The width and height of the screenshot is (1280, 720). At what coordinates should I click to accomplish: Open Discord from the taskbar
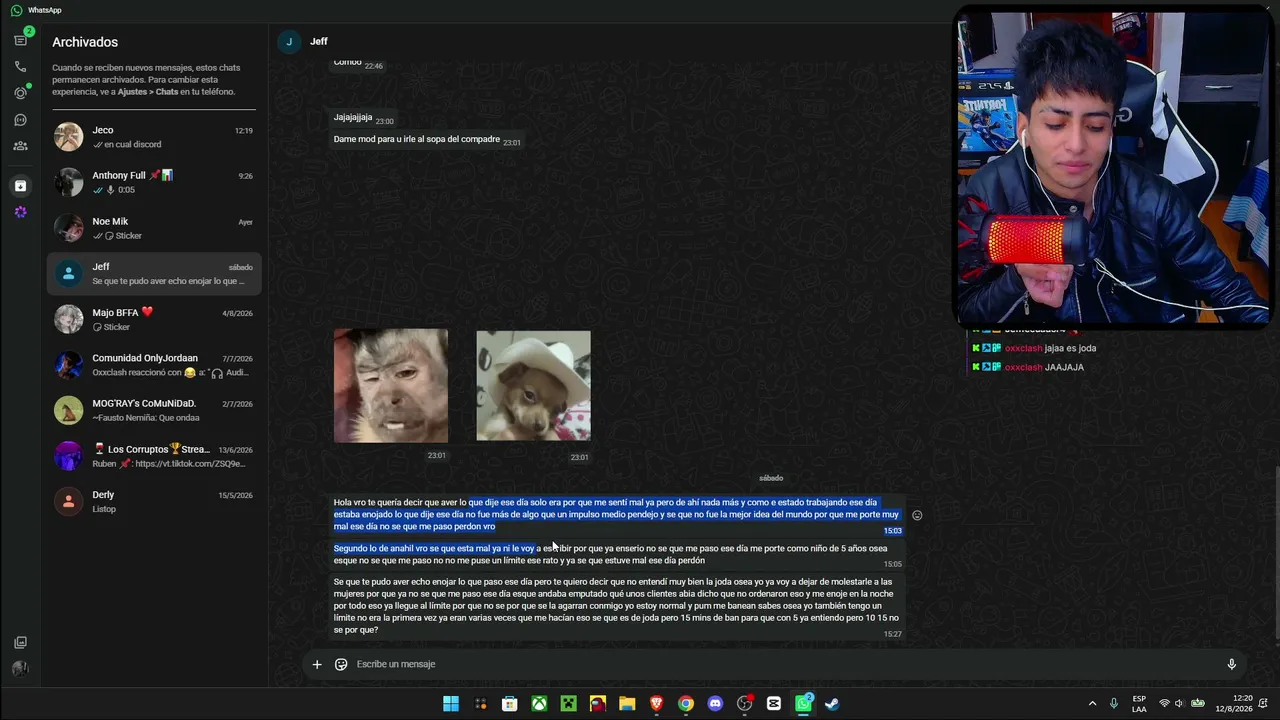point(715,704)
